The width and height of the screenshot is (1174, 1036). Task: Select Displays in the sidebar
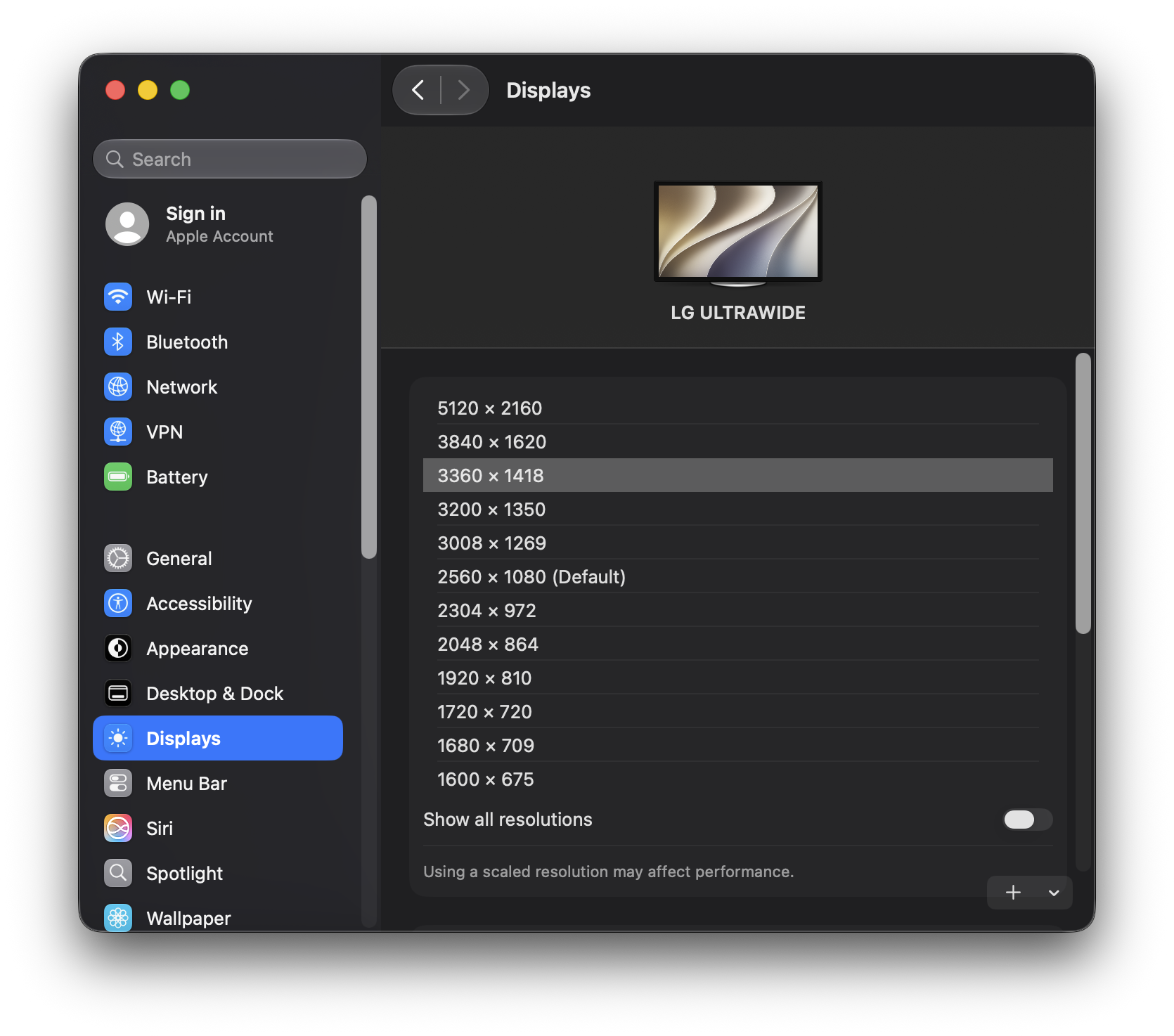[218, 738]
